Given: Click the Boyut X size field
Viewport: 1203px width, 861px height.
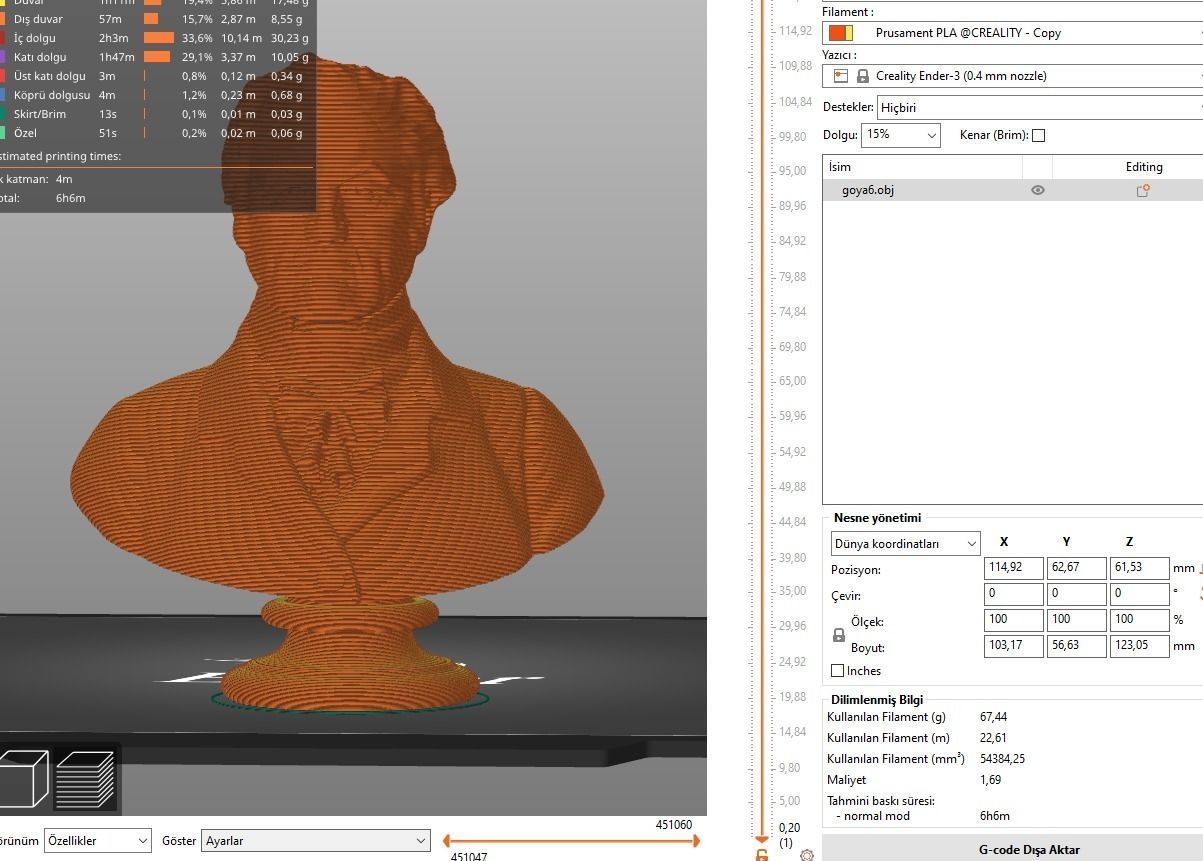Looking at the screenshot, I should (x=1013, y=646).
